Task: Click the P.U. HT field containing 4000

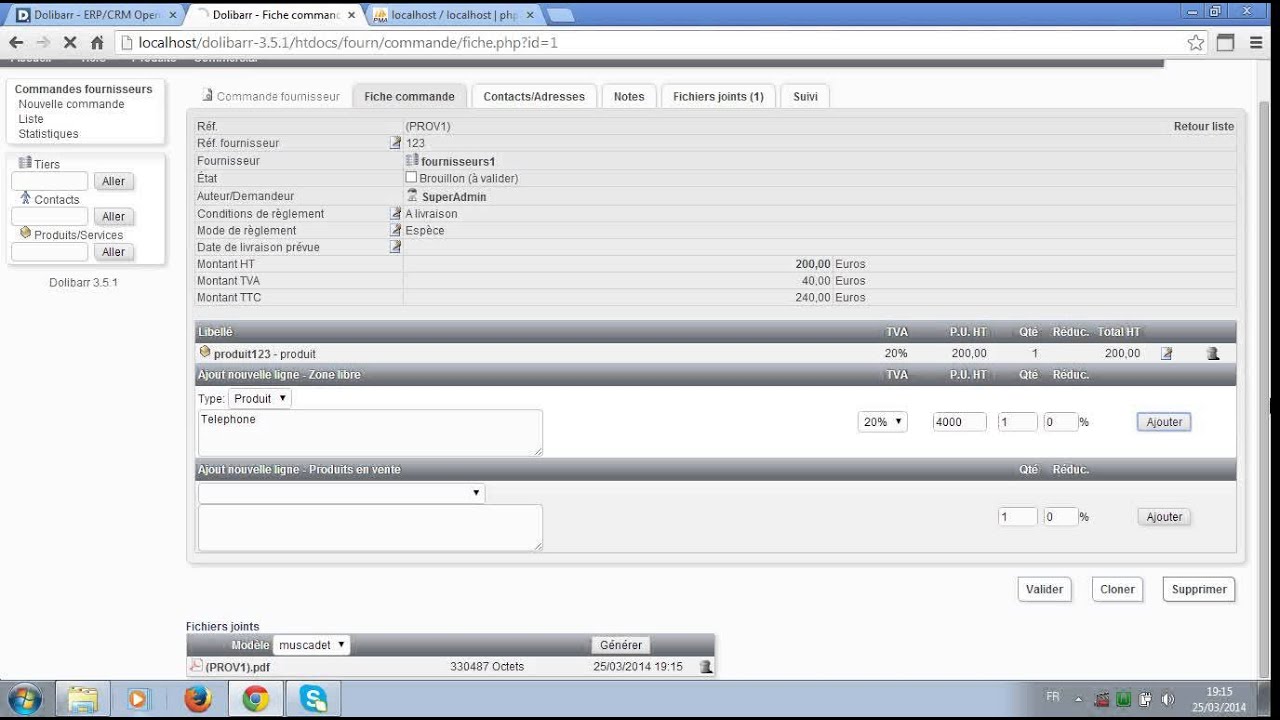Action: [960, 422]
